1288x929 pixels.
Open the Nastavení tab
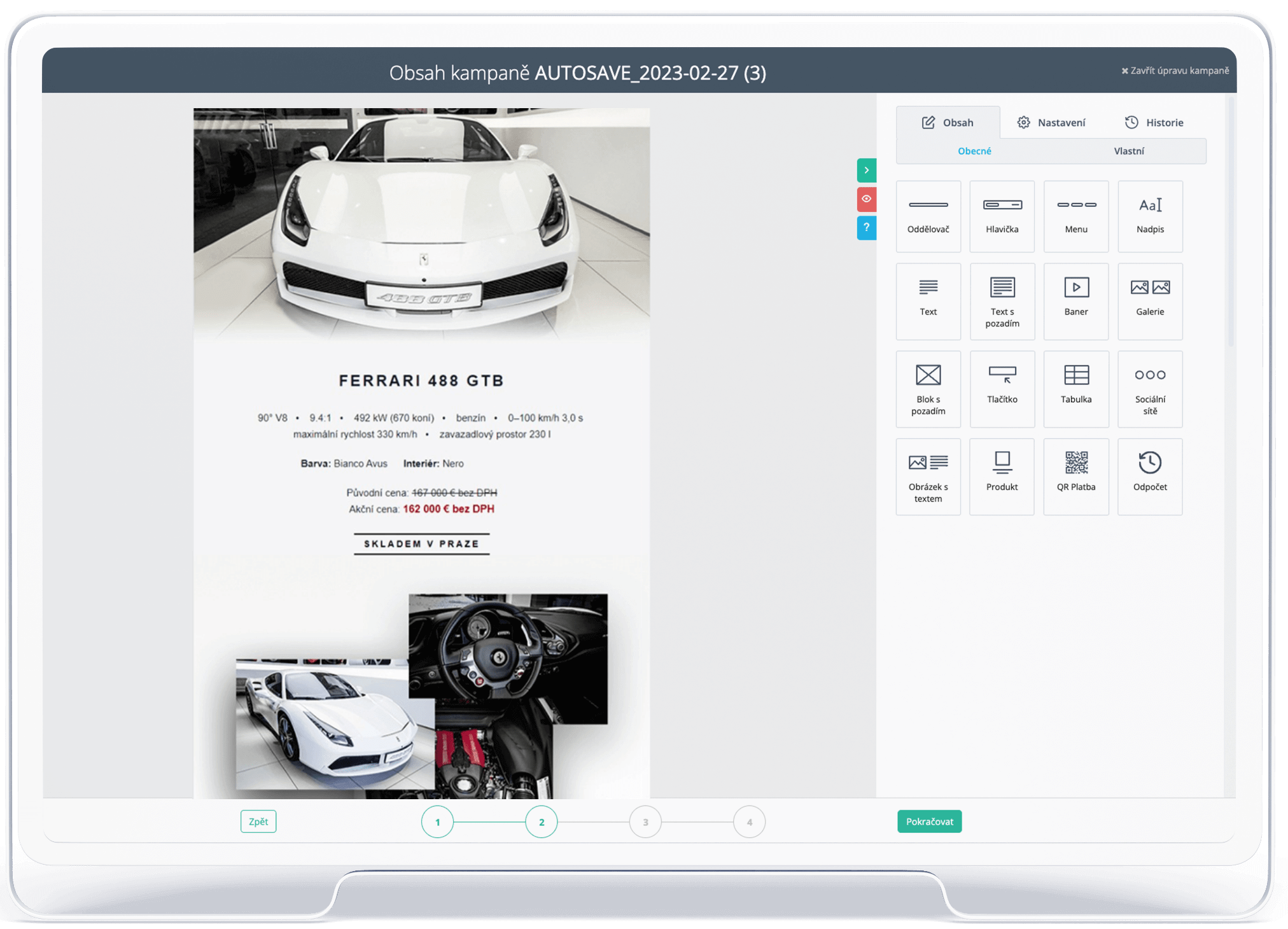pyautogui.click(x=1051, y=122)
